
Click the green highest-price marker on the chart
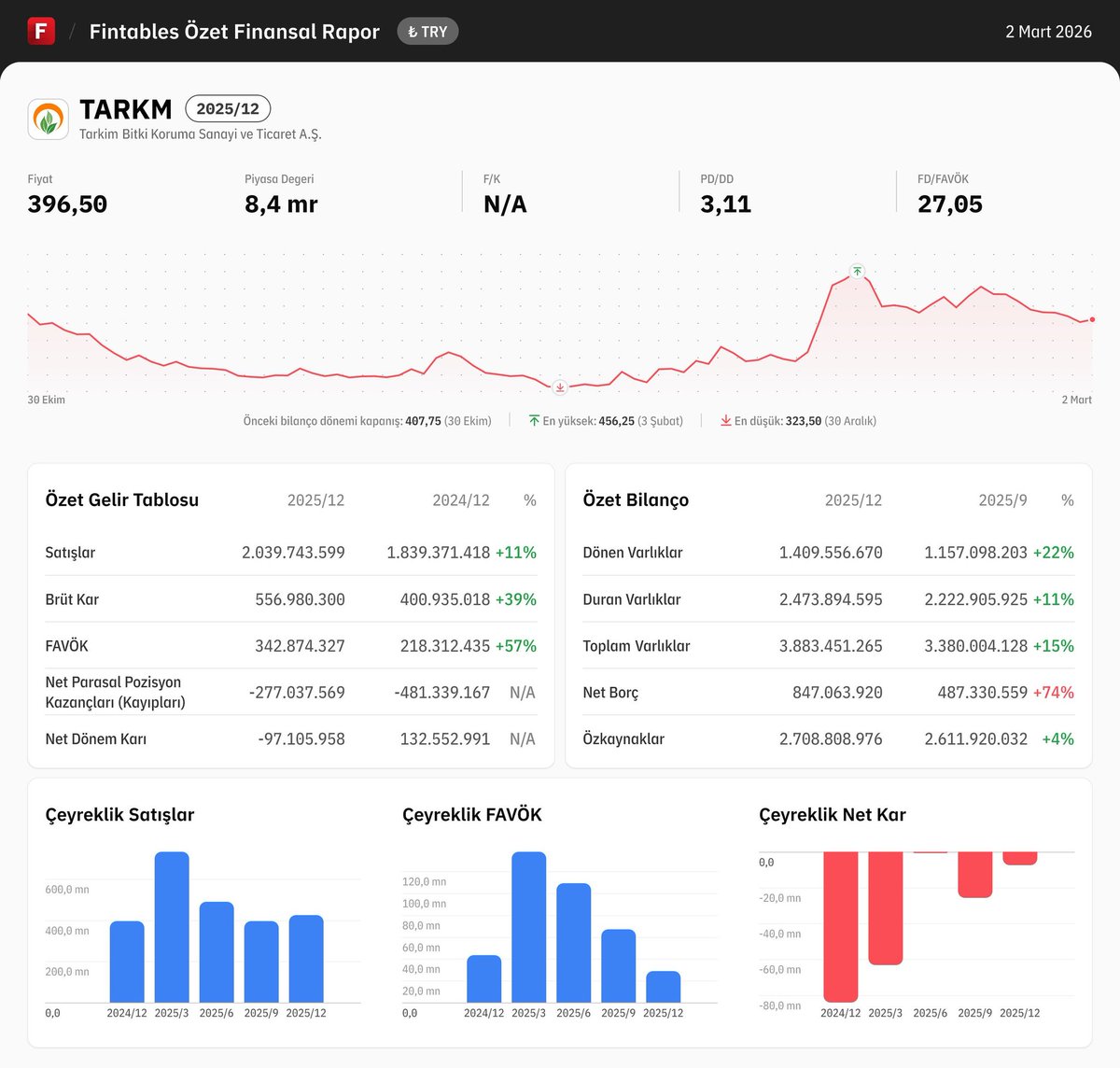coord(857,272)
